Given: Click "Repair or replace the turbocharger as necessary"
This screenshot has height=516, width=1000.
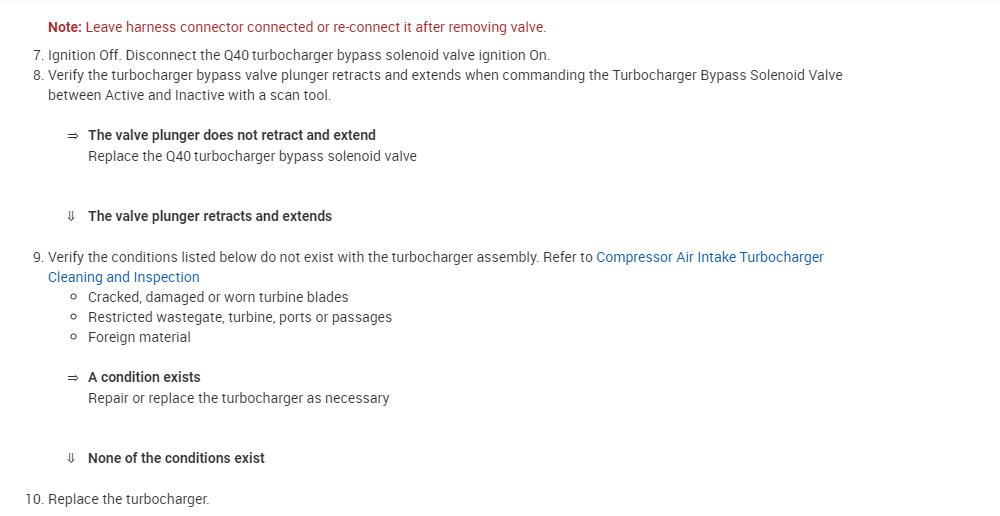Looking at the screenshot, I should pos(238,398).
